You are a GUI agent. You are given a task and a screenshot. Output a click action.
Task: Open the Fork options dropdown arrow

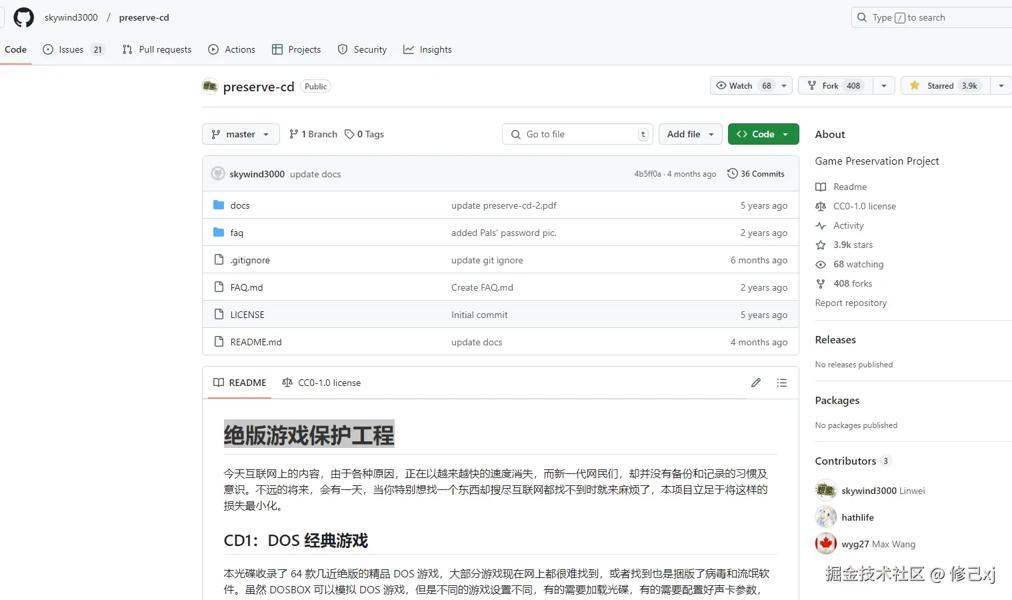[x=884, y=86]
